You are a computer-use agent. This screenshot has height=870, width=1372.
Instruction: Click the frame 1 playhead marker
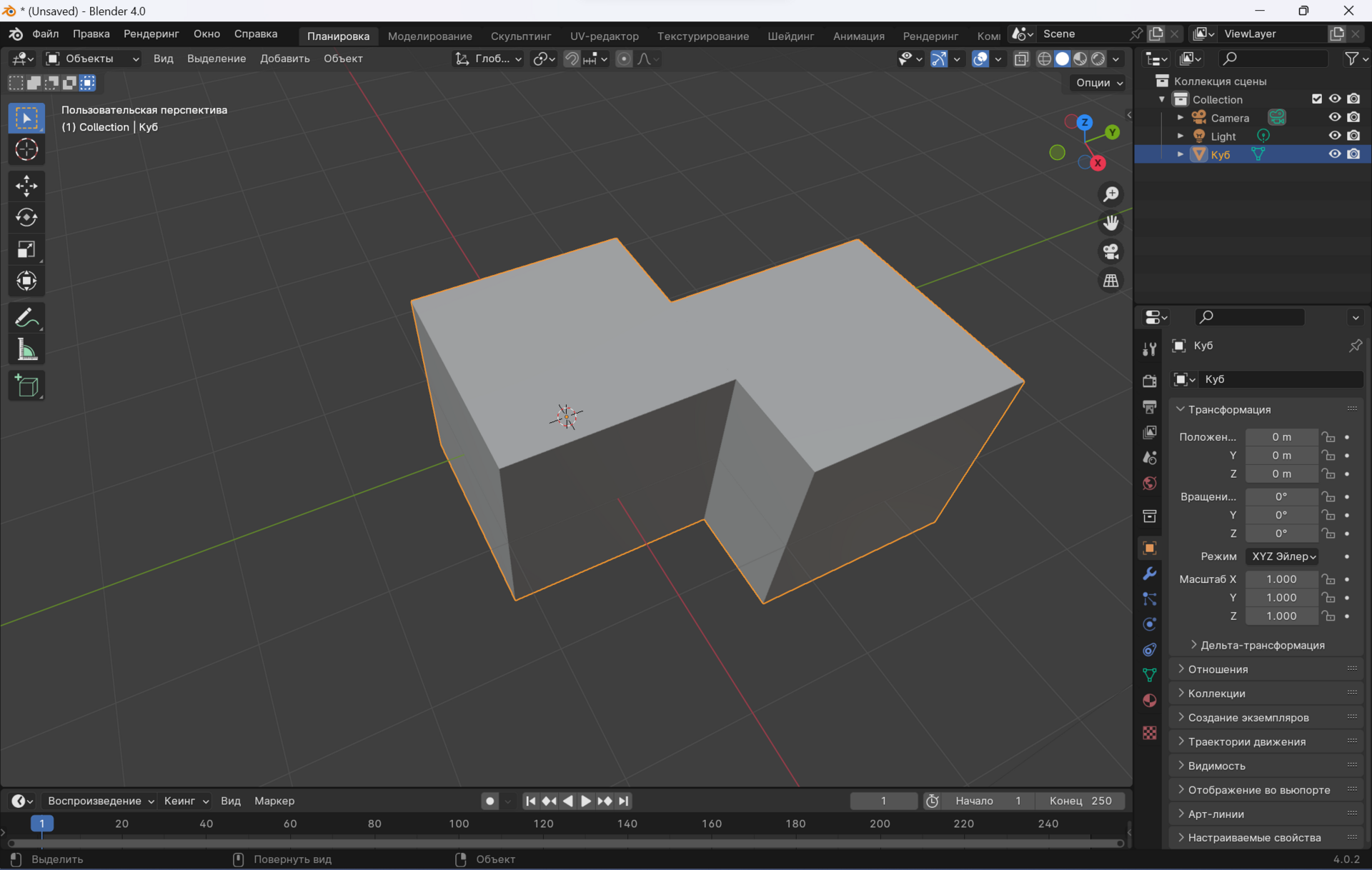[42, 824]
